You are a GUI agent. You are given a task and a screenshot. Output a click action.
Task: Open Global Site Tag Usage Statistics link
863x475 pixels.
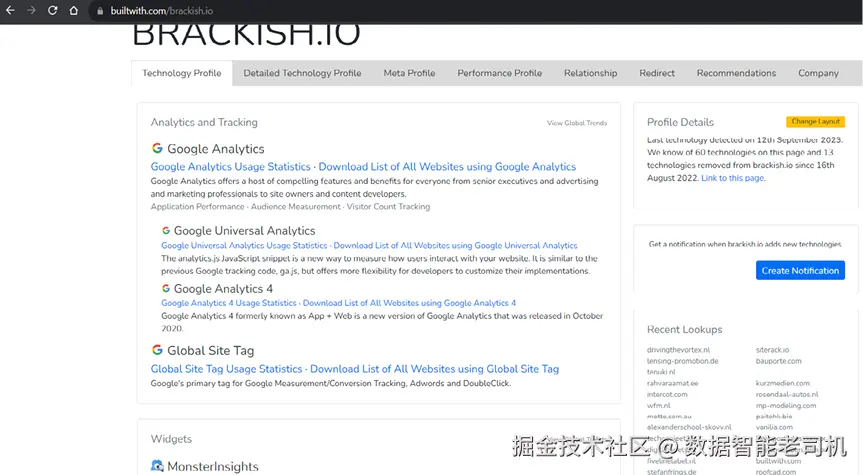226,369
